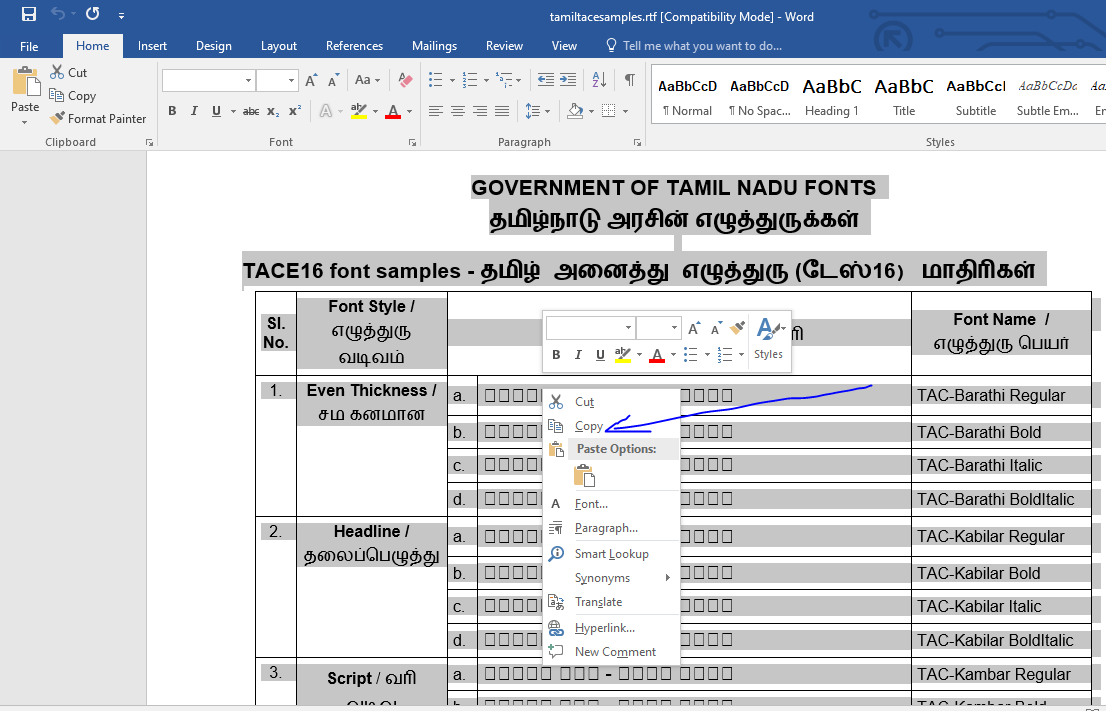Screen dimensions: 1106x711
Task: Click the red Font Color button in the ribbon
Action: (392, 111)
